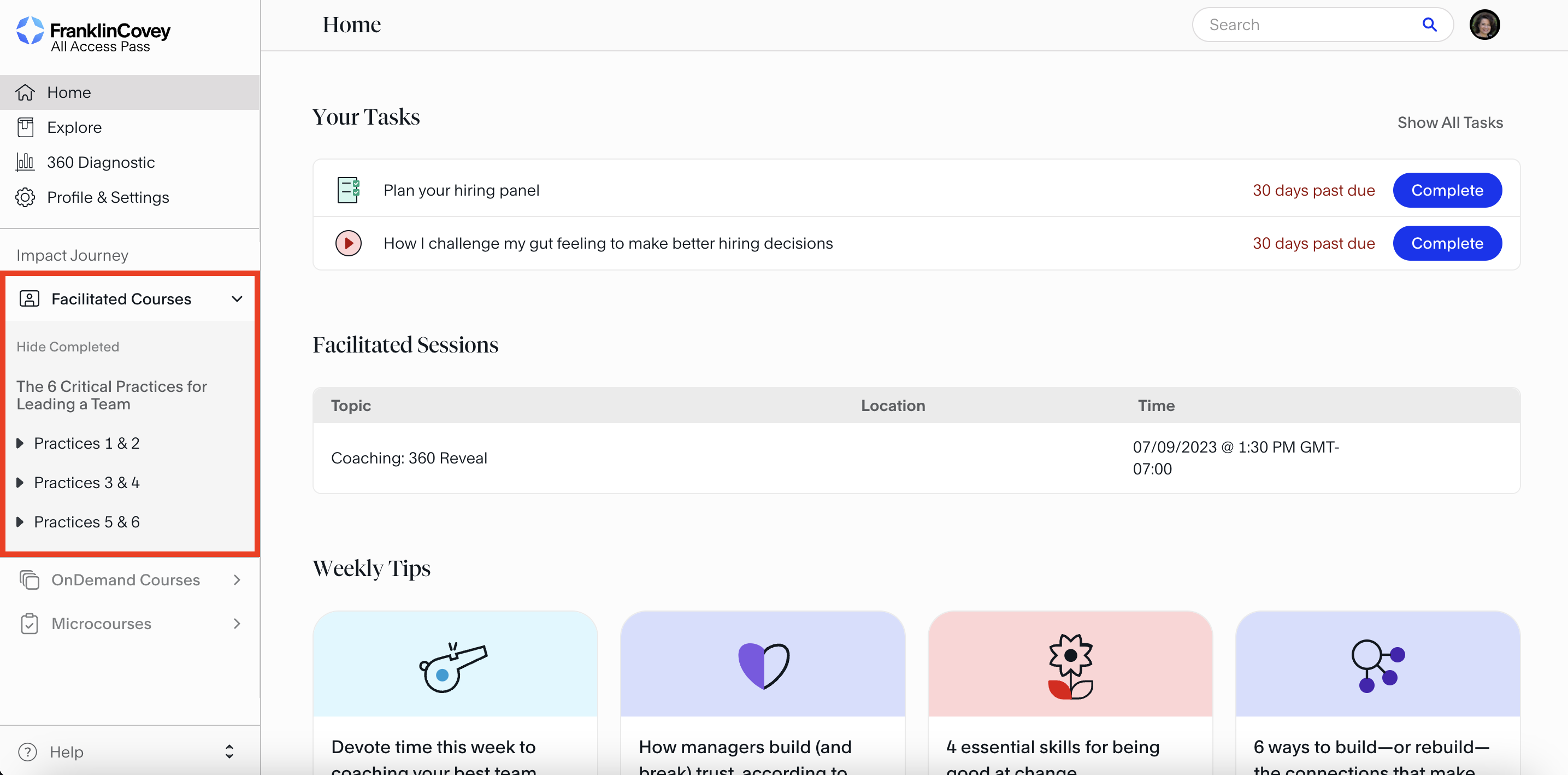Complete the Plan your hiring panel task

(x=1446, y=191)
